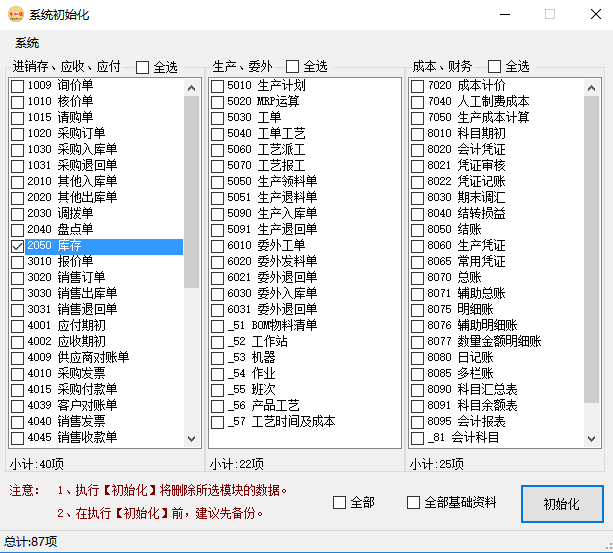Select the 8010 科目期初 row
The width and height of the screenshot is (613, 553).
[x=497, y=134]
